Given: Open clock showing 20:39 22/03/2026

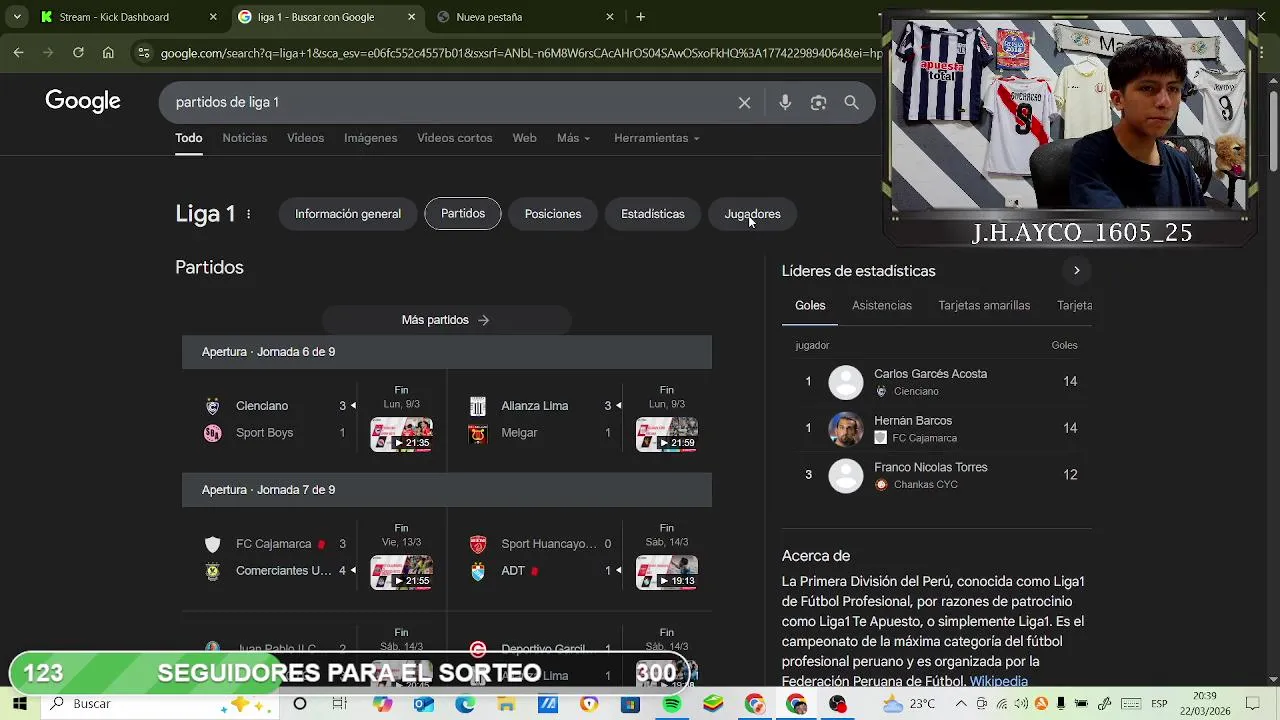Looking at the screenshot, I should pos(1204,704).
